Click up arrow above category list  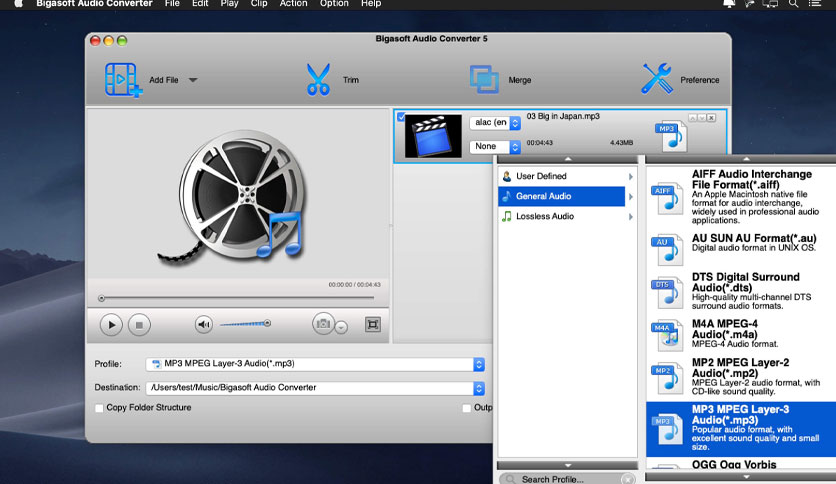tap(568, 159)
